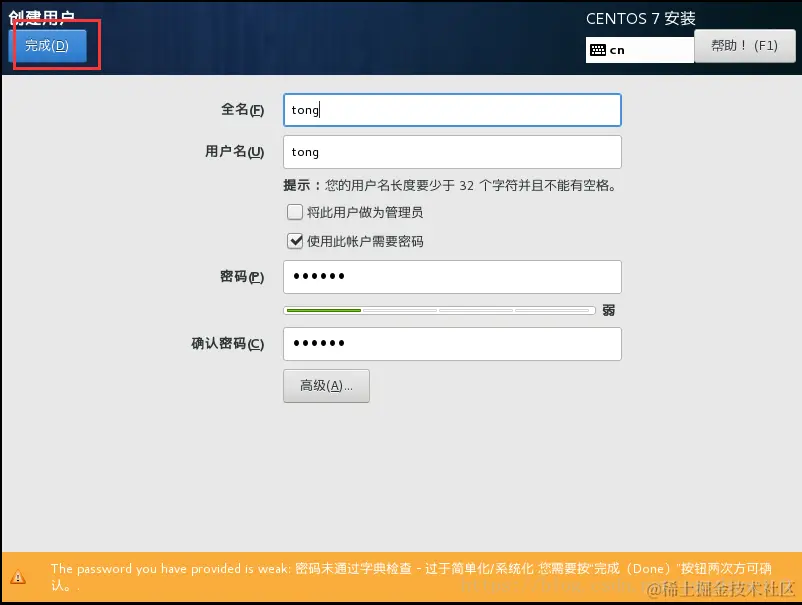This screenshot has height=605, width=802.
Task: Open the 高级(A) advanced user settings
Action: (326, 385)
